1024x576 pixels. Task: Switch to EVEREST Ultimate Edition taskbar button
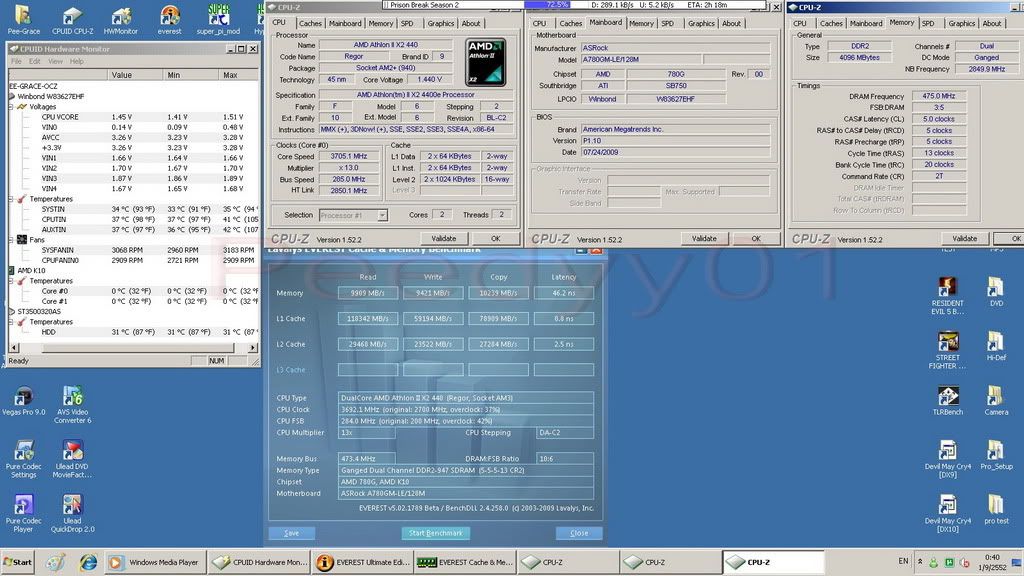pos(363,562)
